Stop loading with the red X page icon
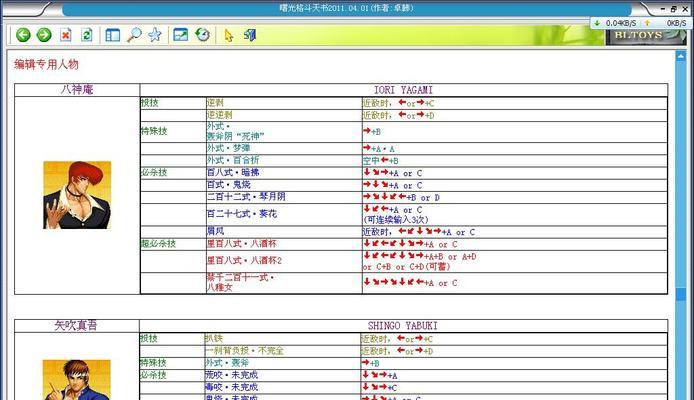Image resolution: width=694 pixels, height=400 pixels. 66,35
